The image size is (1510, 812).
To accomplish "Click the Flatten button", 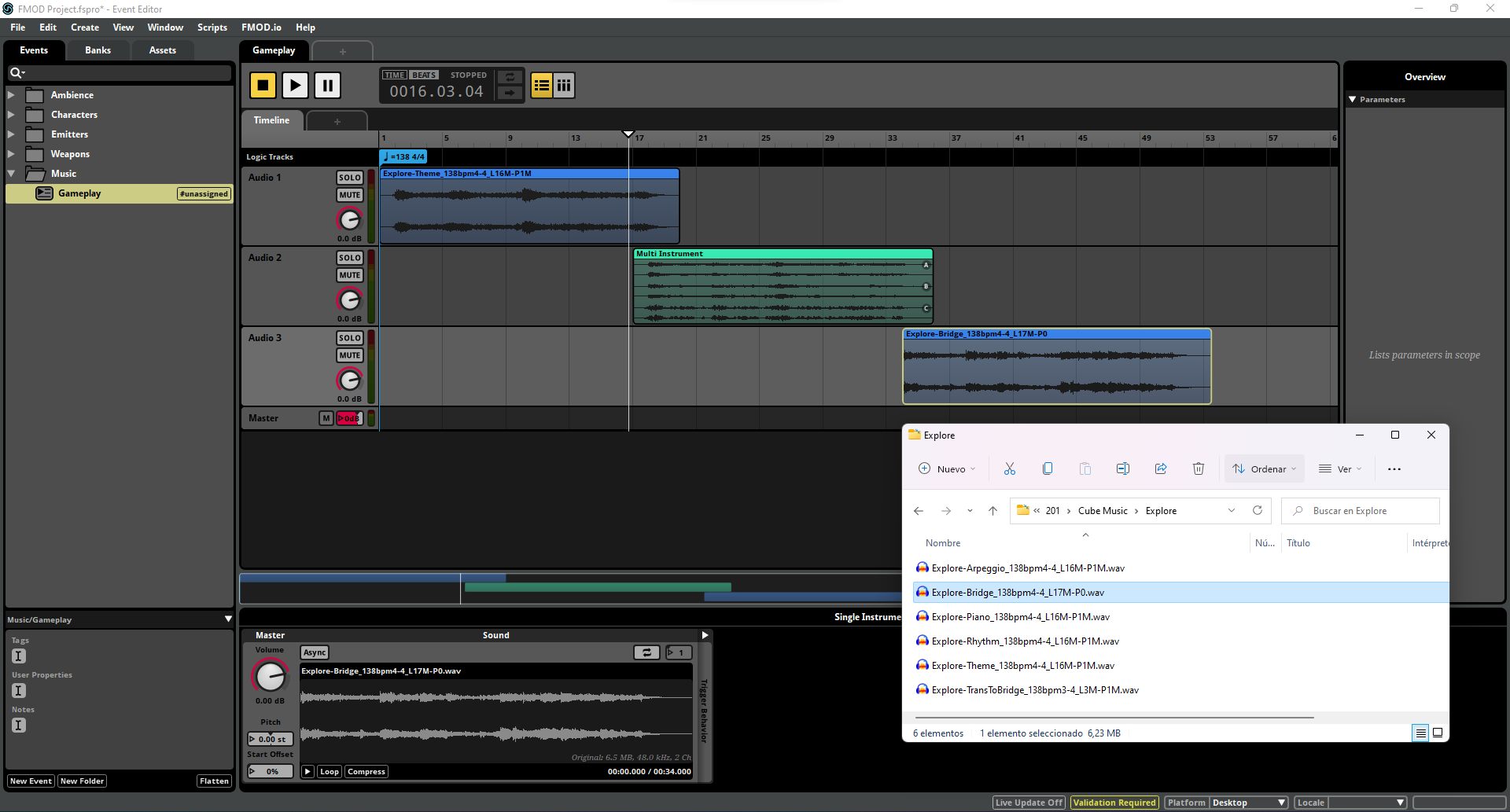I will 214,781.
